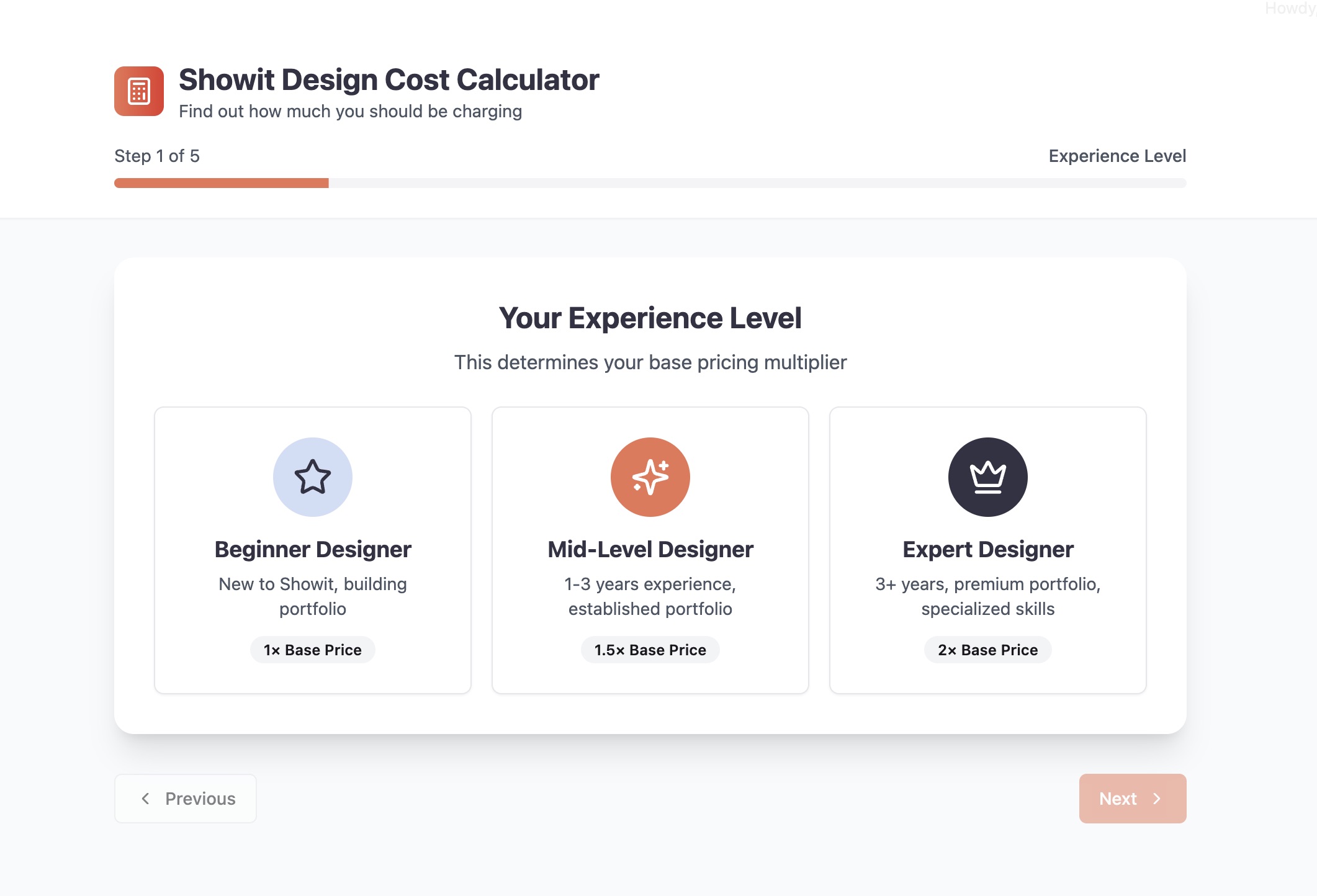1317x896 pixels.
Task: Click the star icon for Beginner Designer
Action: point(313,477)
